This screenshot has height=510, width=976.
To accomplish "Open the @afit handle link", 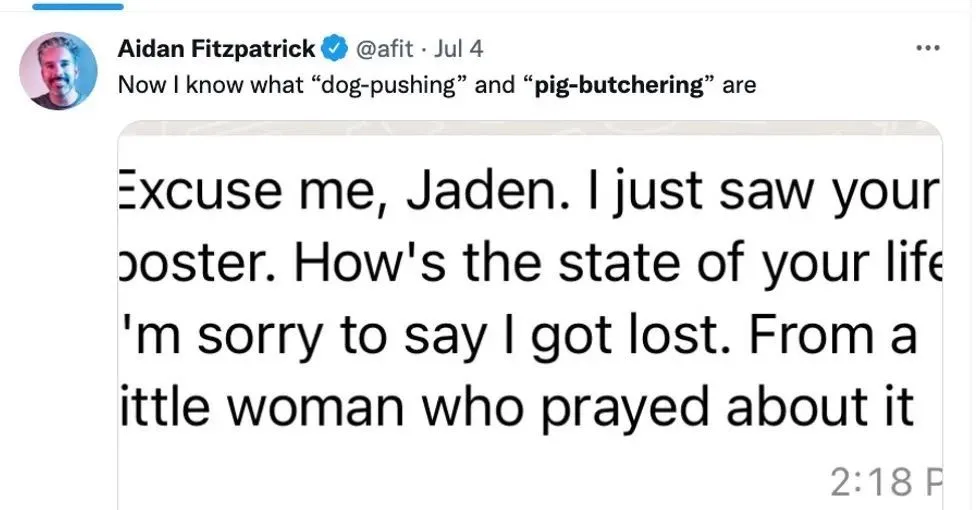I will pyautogui.click(x=384, y=48).
